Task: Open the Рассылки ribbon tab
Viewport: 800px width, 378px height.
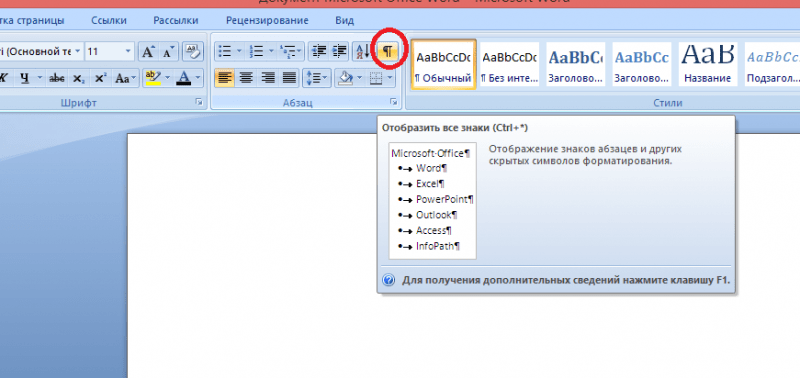Action: (x=176, y=21)
